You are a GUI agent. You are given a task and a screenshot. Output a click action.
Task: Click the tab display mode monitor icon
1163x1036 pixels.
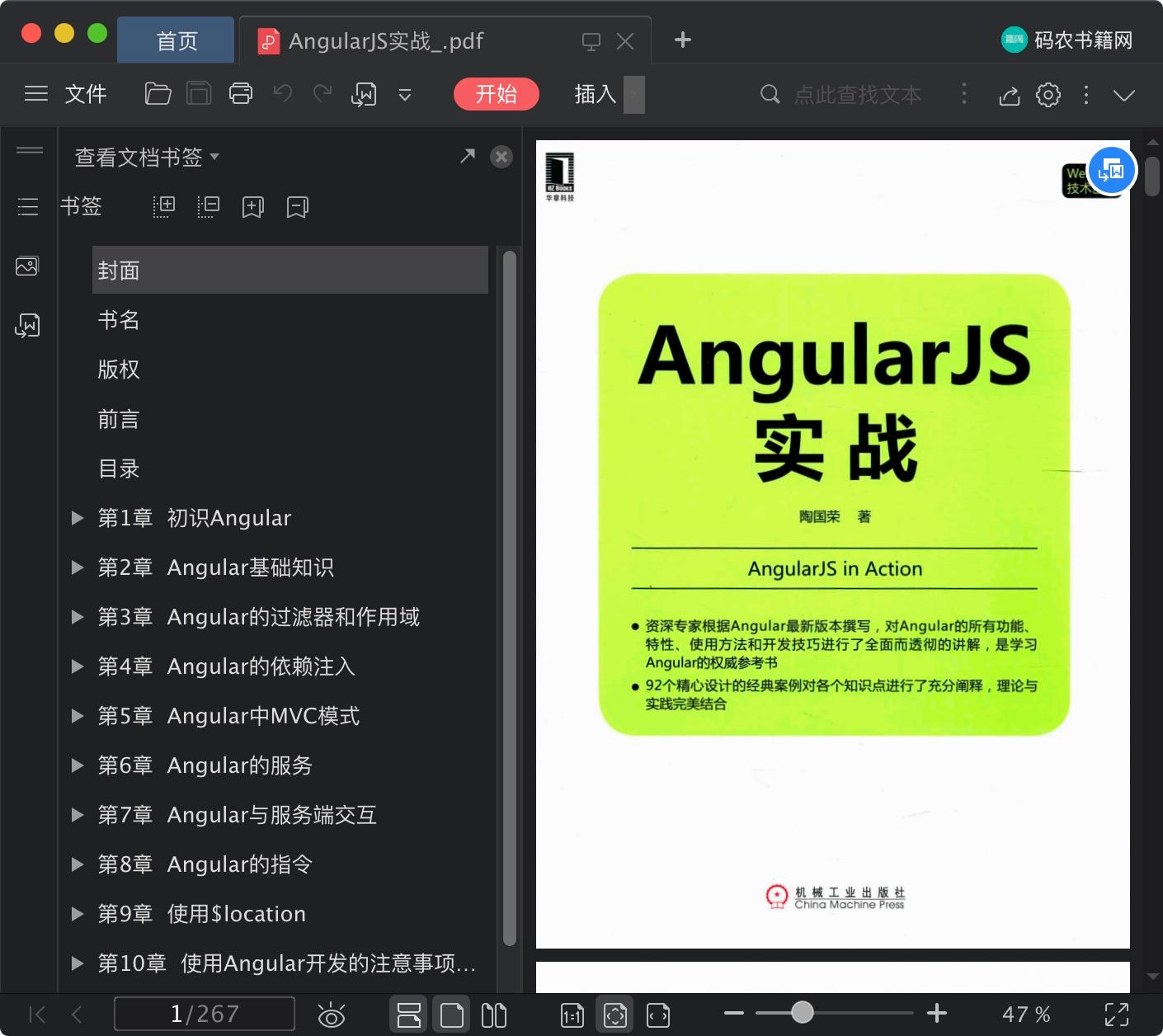point(591,41)
